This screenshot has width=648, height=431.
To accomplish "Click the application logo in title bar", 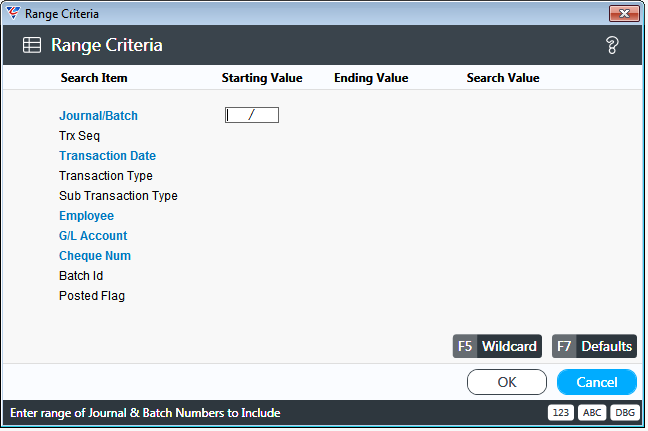I will pyautogui.click(x=13, y=13).
